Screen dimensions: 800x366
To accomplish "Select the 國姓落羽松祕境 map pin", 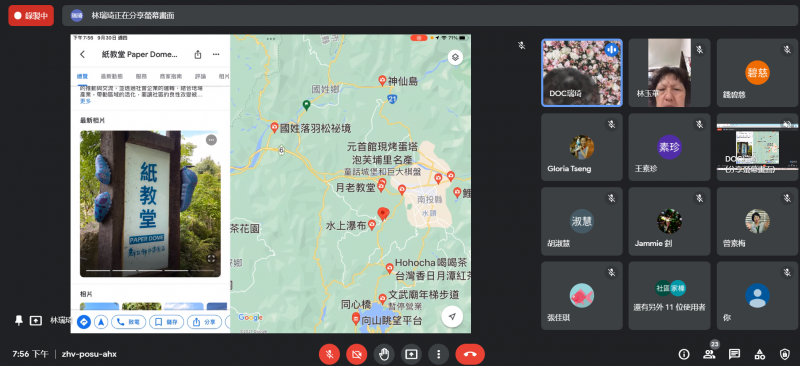I will coord(274,127).
